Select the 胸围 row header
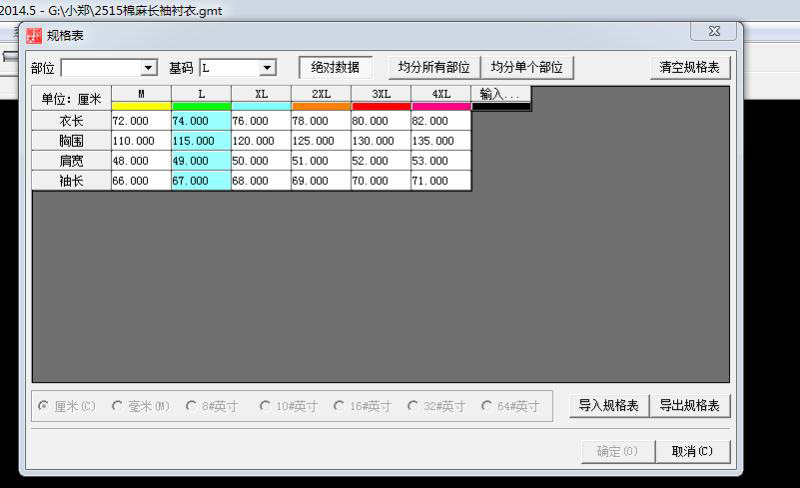 71,141
